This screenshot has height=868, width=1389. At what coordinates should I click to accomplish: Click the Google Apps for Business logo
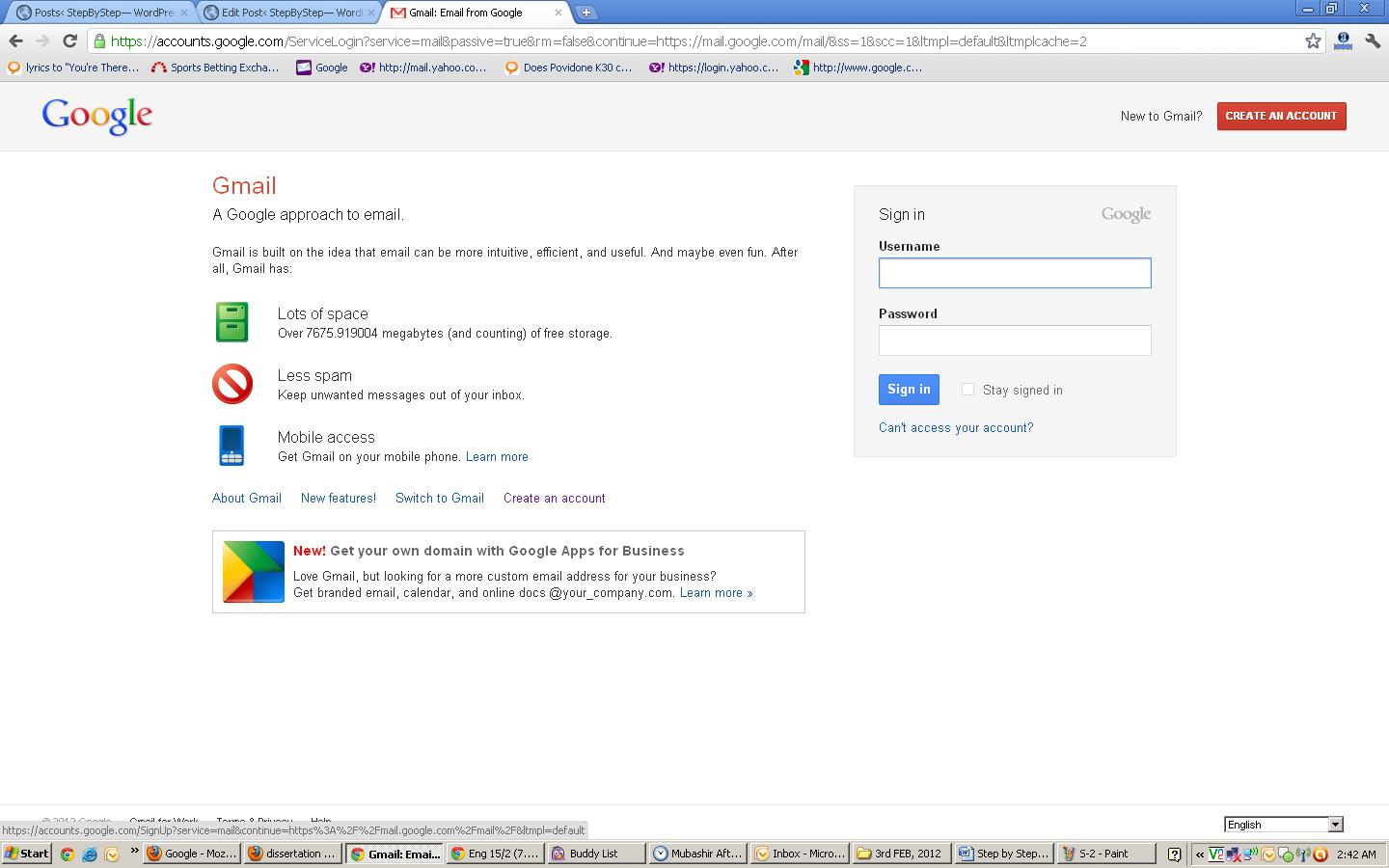(x=254, y=572)
